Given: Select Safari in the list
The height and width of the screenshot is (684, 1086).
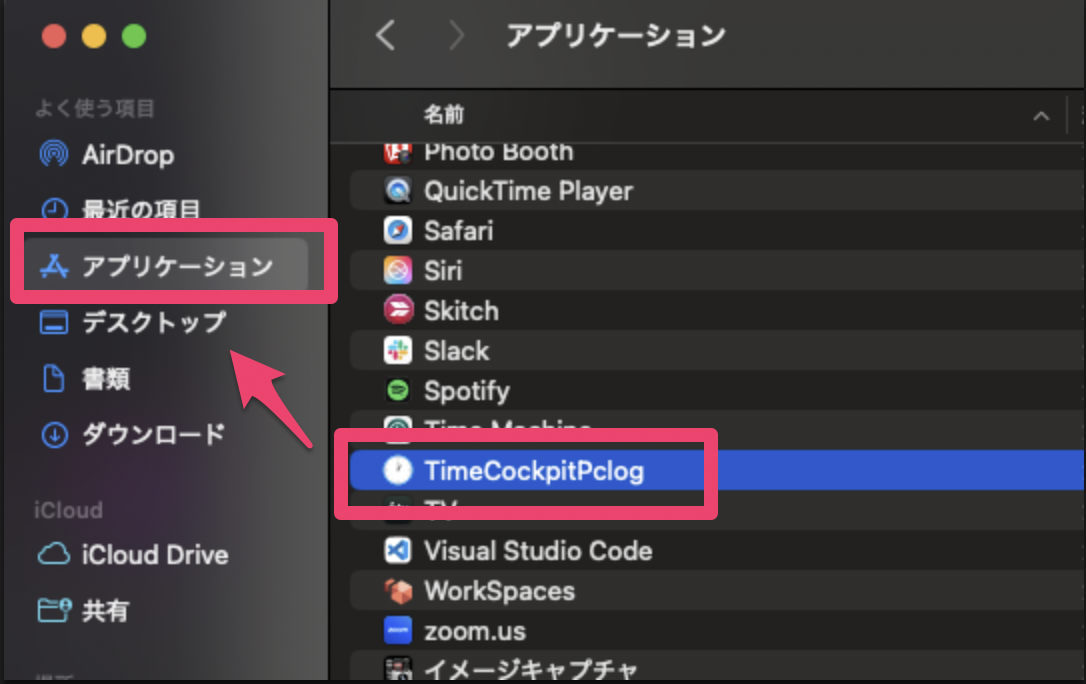Looking at the screenshot, I should pos(717,231).
